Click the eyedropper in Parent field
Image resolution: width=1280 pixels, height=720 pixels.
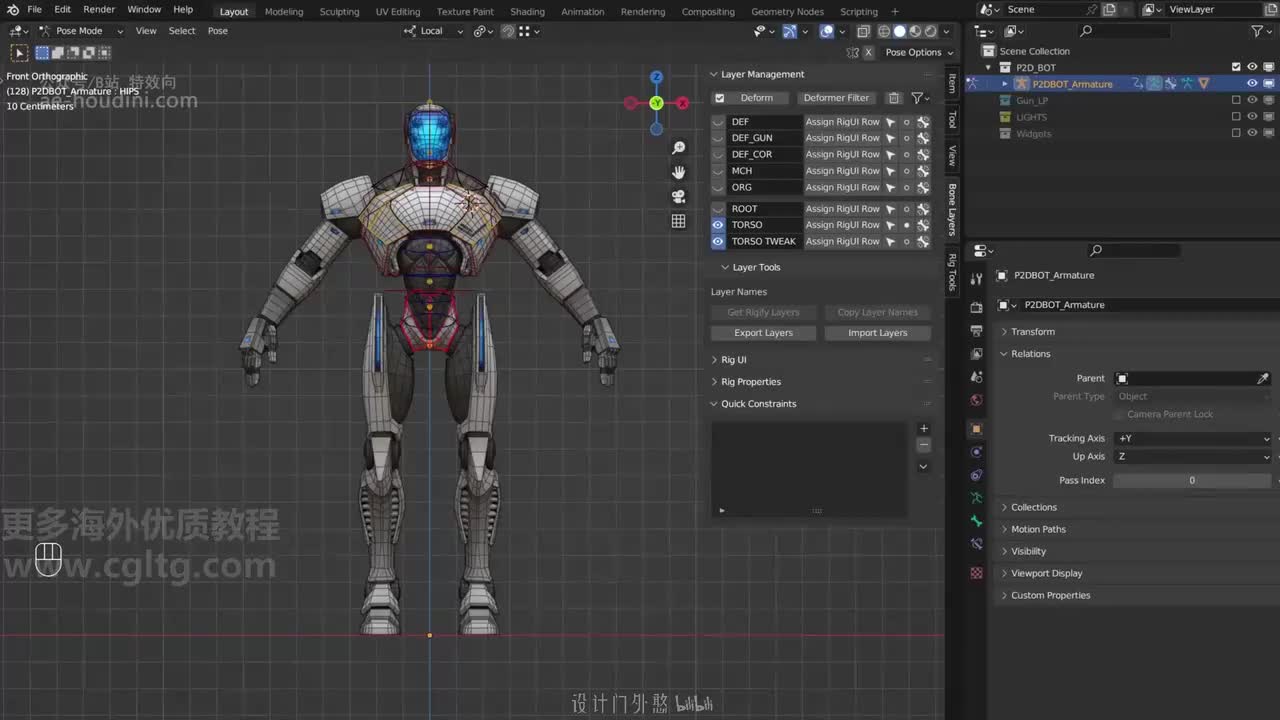click(x=1262, y=379)
